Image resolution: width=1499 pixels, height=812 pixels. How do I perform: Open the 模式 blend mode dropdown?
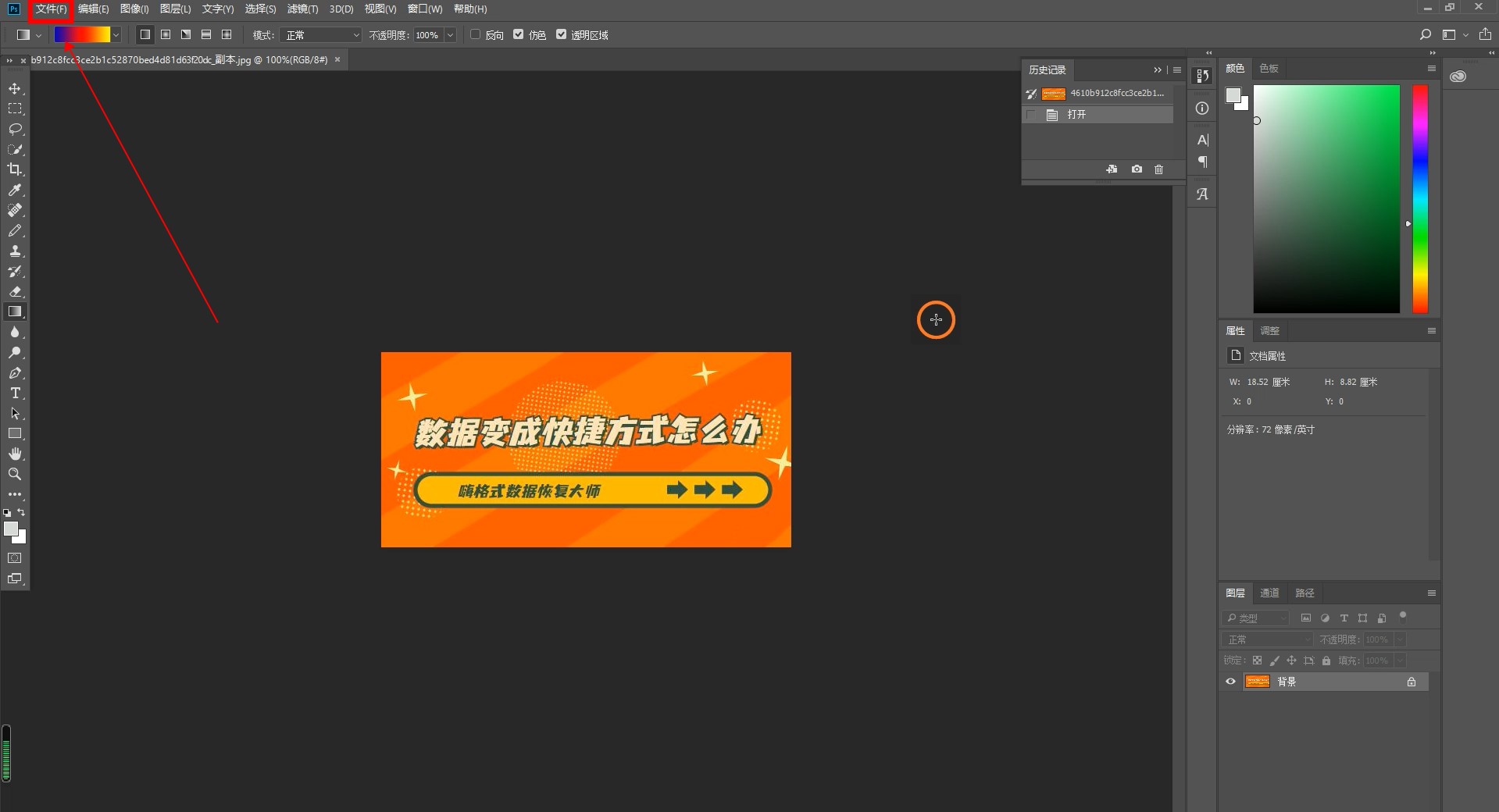pyautogui.click(x=322, y=35)
